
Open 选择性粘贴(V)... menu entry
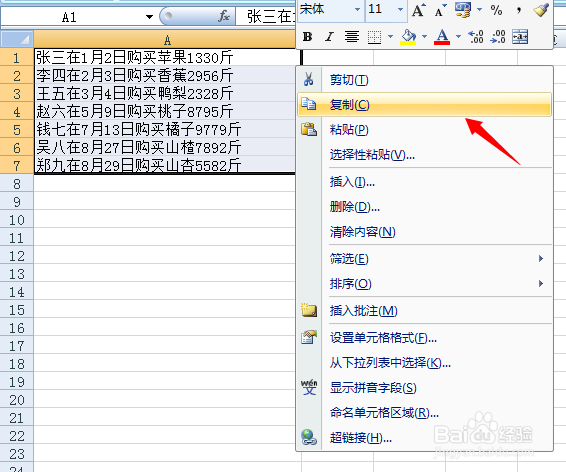[x=424, y=154]
